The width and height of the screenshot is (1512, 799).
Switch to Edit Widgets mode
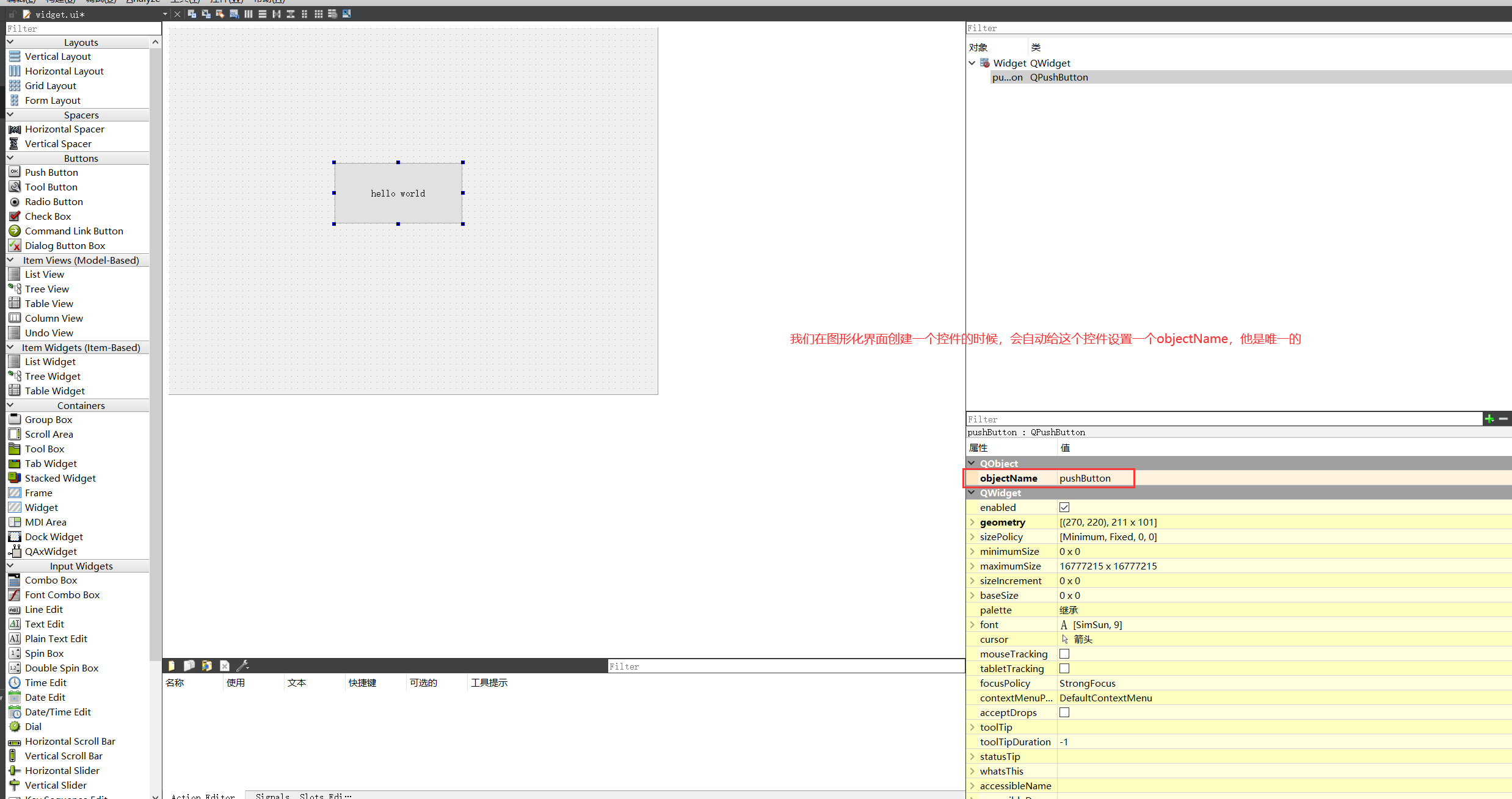point(192,14)
